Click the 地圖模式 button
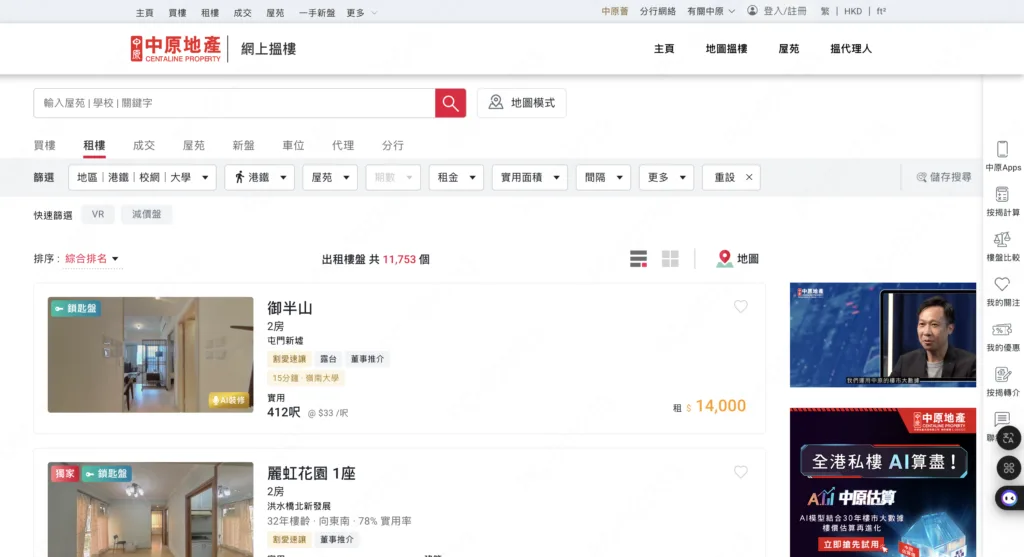1024x557 pixels. click(x=522, y=103)
